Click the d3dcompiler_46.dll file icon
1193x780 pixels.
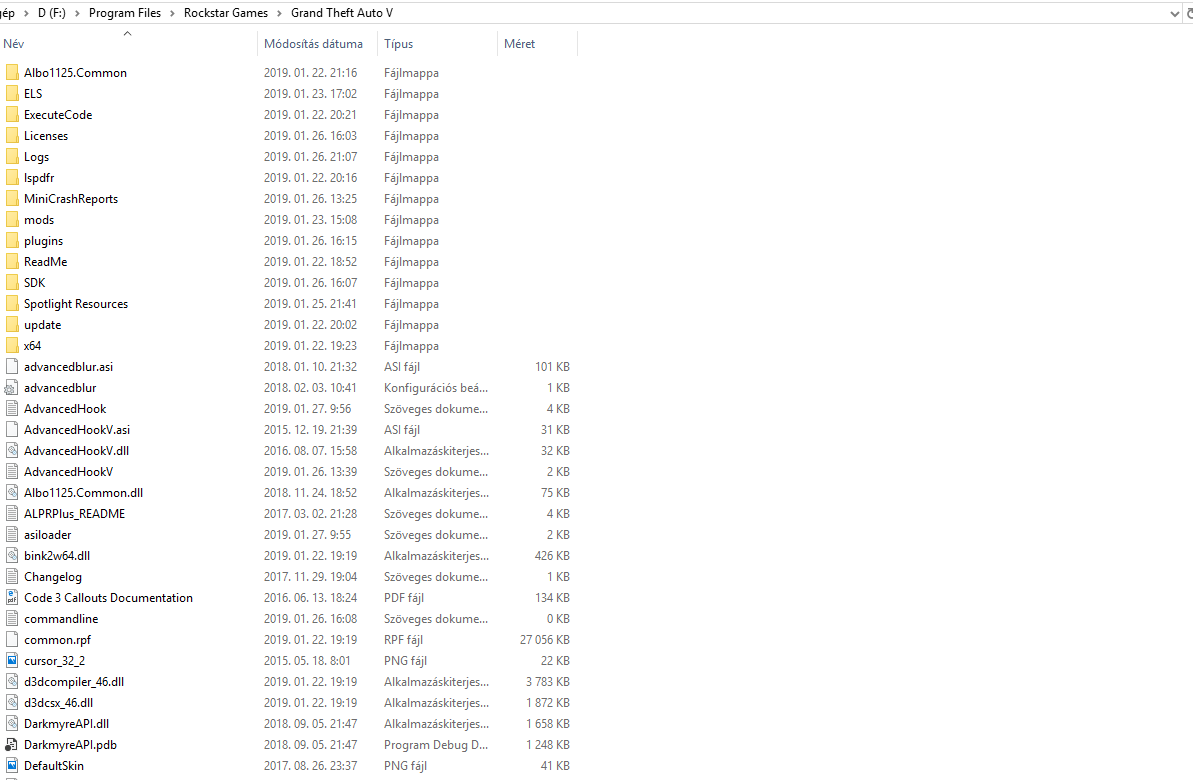click(11, 682)
